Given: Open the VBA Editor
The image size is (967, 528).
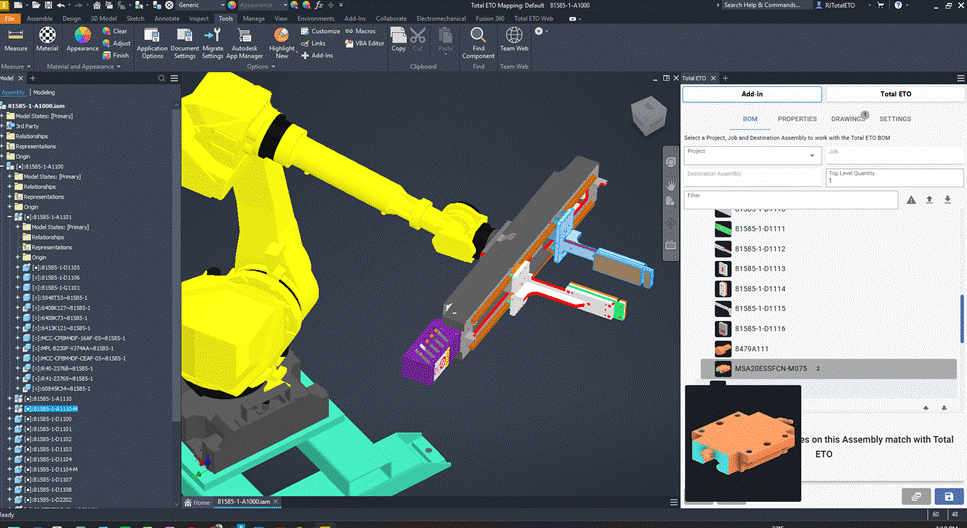Looking at the screenshot, I should click(364, 43).
